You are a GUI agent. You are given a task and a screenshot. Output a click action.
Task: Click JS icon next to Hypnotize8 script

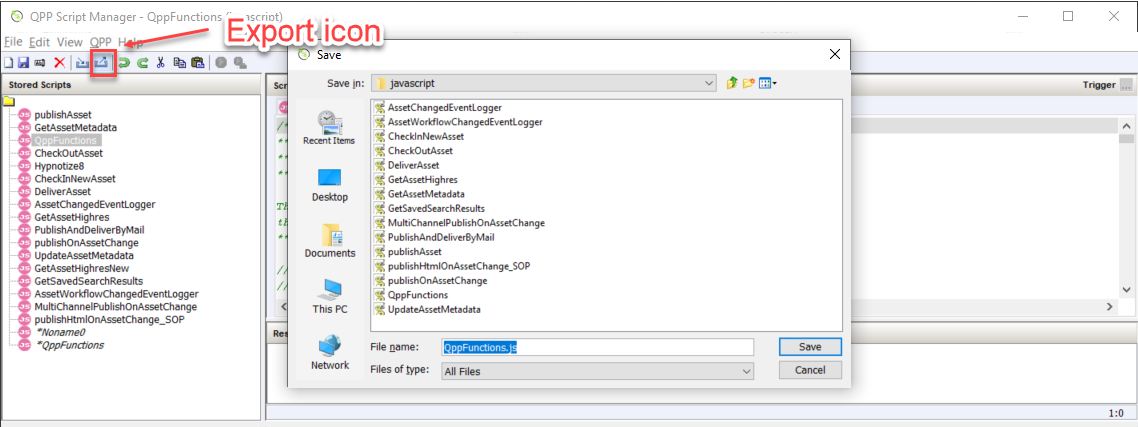click(25, 166)
